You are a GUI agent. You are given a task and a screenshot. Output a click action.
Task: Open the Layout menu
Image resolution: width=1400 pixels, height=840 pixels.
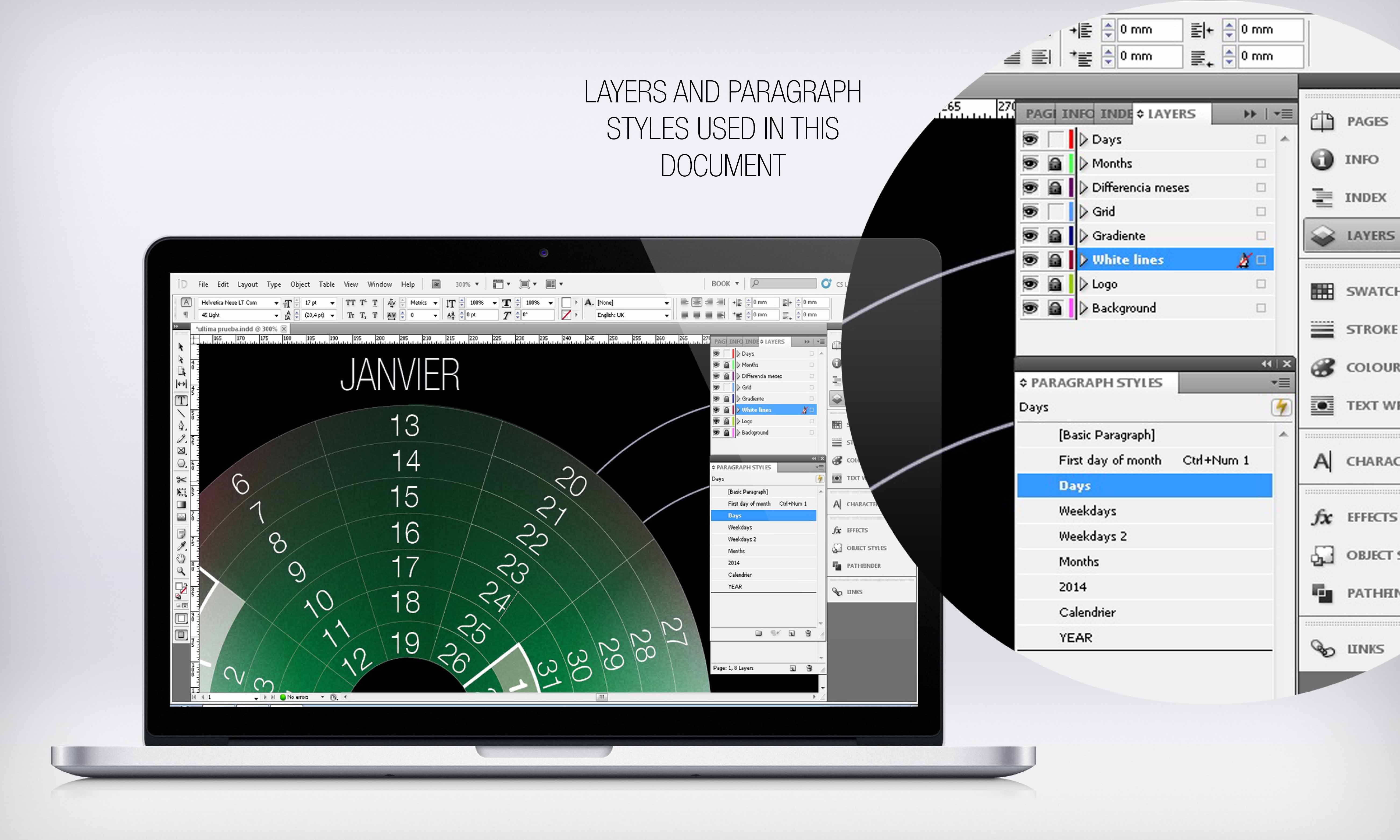(247, 284)
